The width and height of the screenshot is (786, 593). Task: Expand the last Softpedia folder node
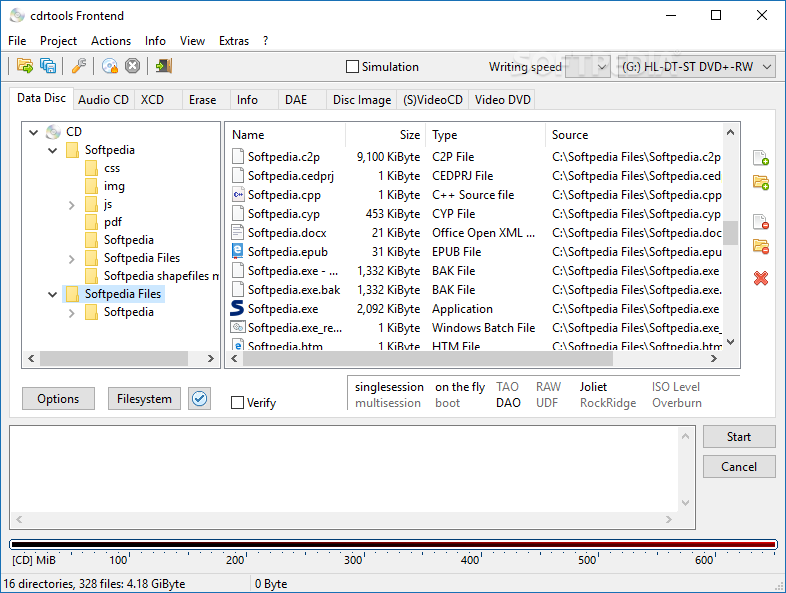(72, 313)
